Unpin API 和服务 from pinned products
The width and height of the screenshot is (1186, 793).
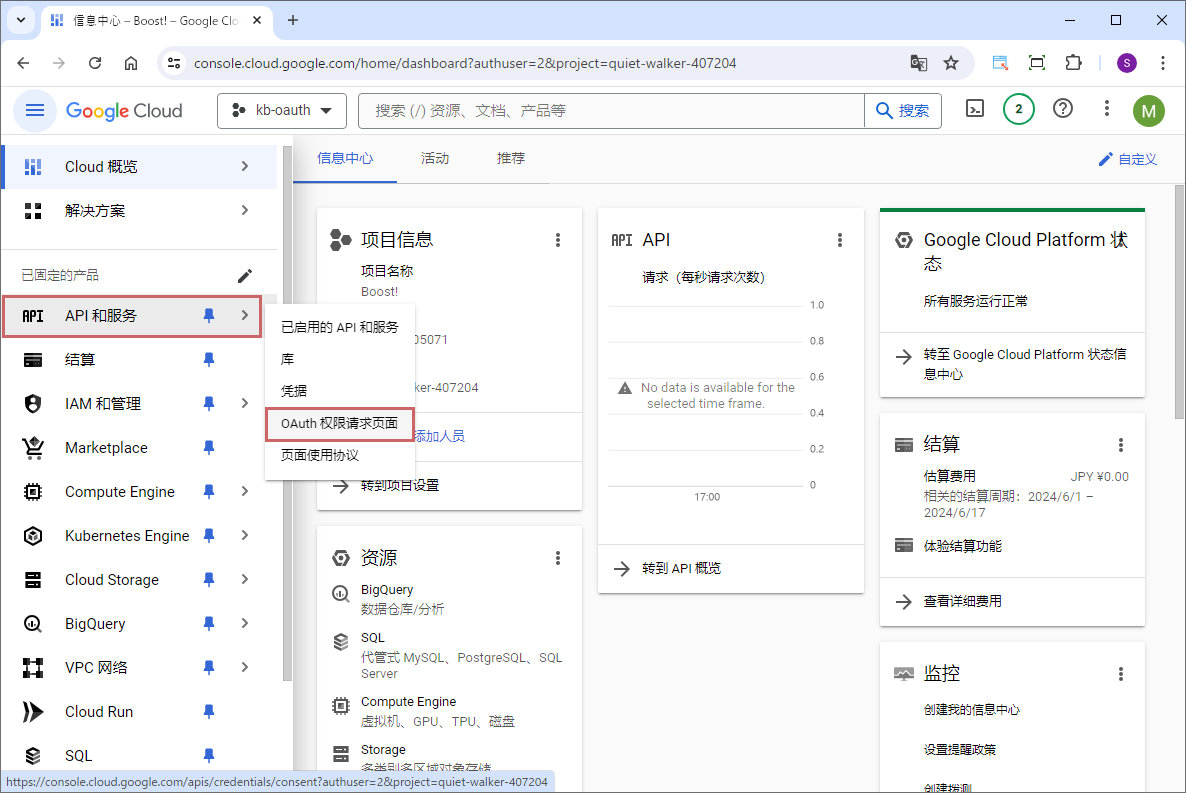tap(209, 316)
